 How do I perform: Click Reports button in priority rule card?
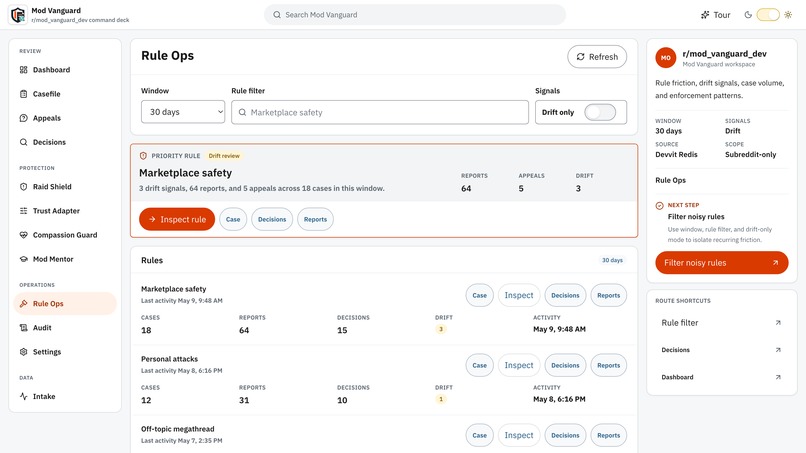click(315, 219)
